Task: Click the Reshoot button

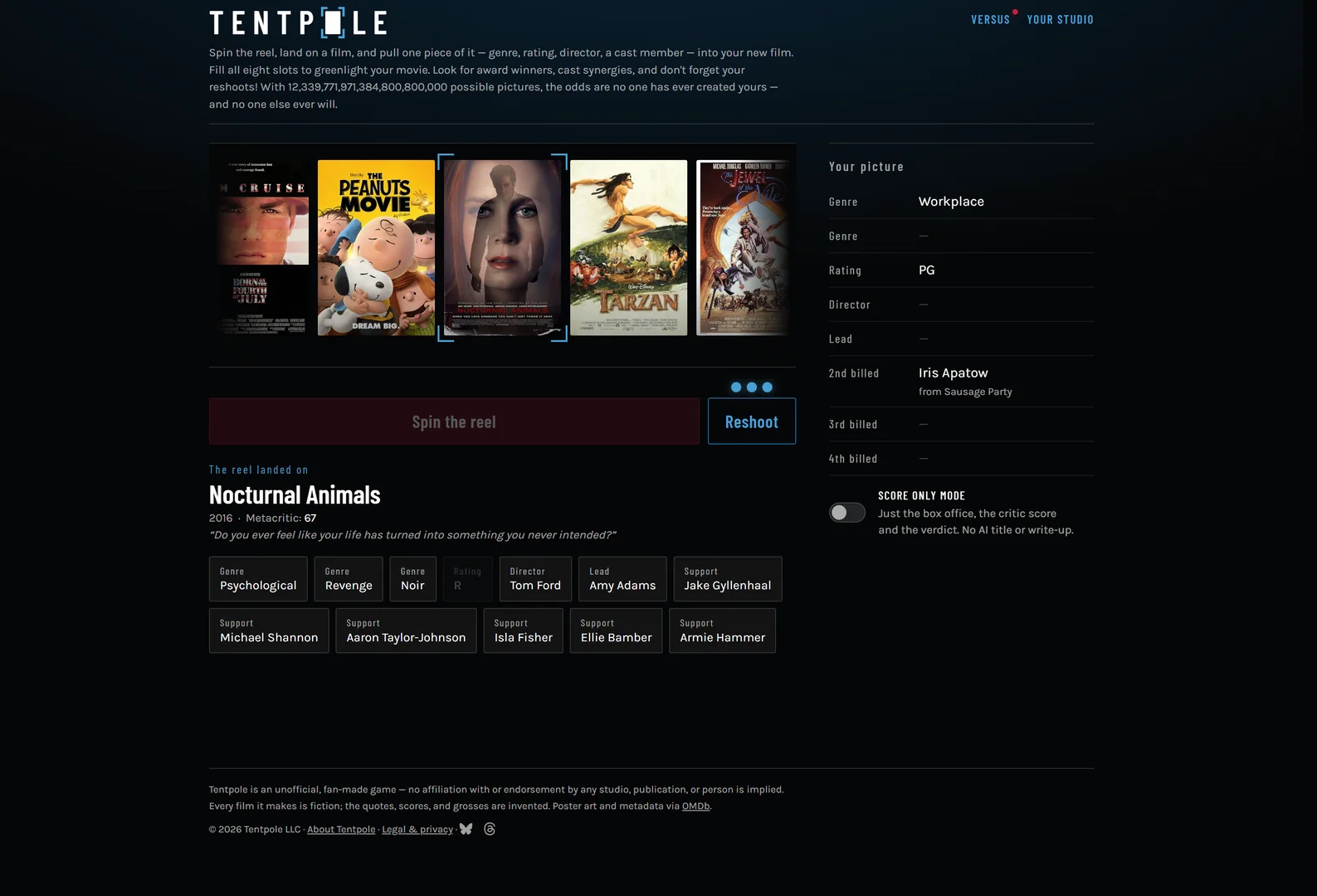Action: tap(752, 421)
